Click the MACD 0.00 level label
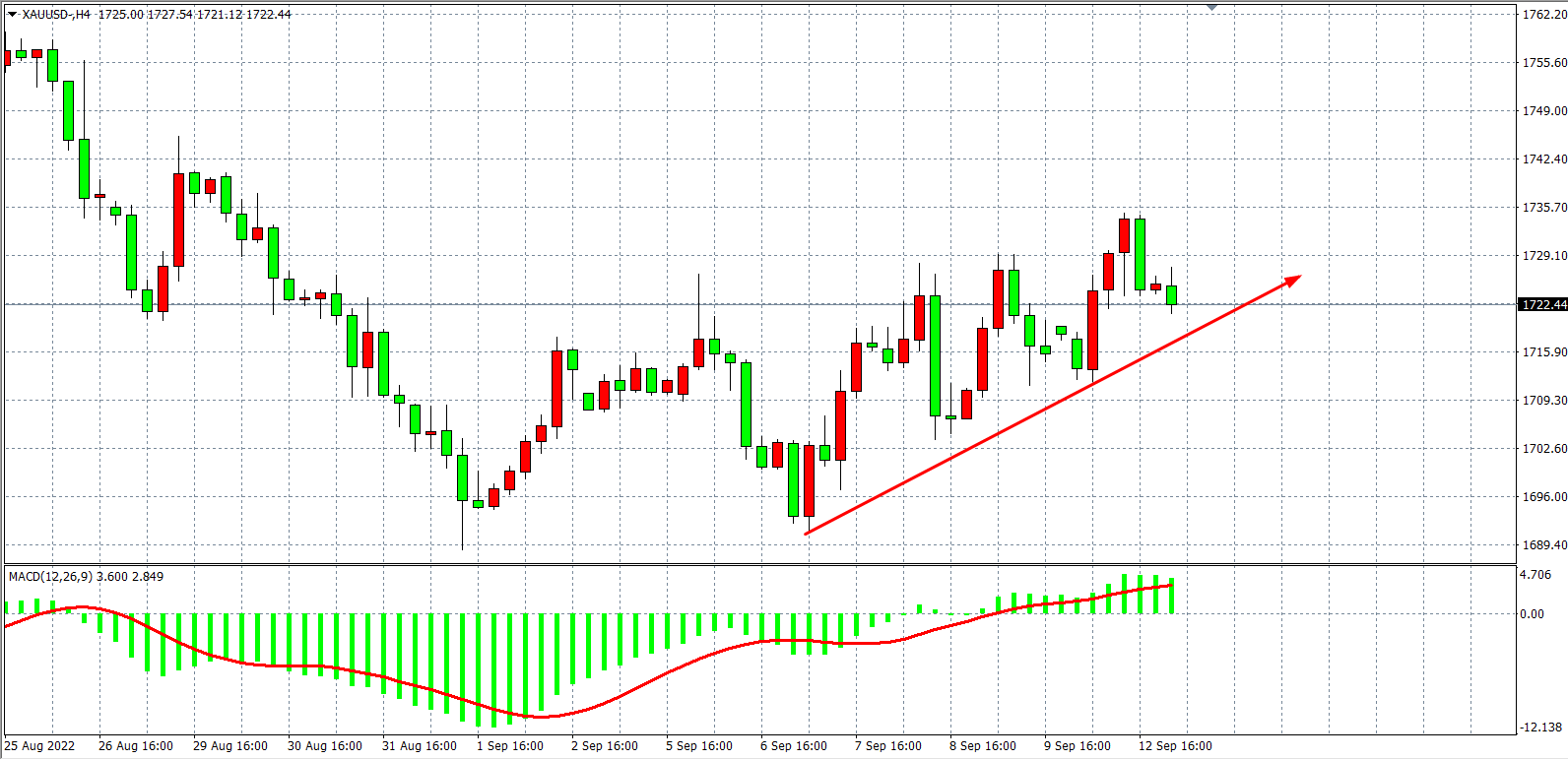This screenshot has height=760, width=1568. (x=1532, y=614)
